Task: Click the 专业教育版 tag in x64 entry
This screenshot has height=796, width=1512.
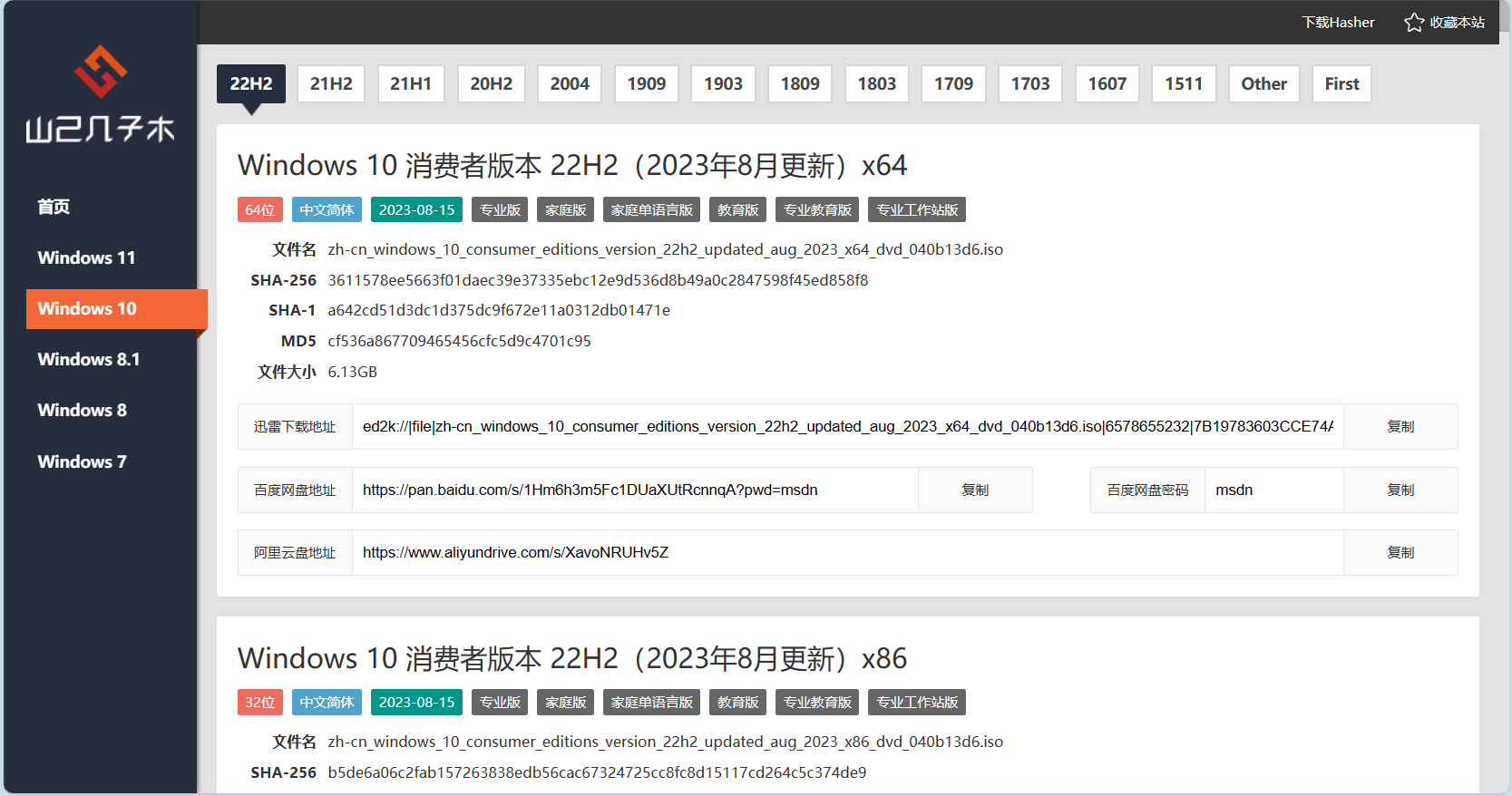Action: click(817, 209)
